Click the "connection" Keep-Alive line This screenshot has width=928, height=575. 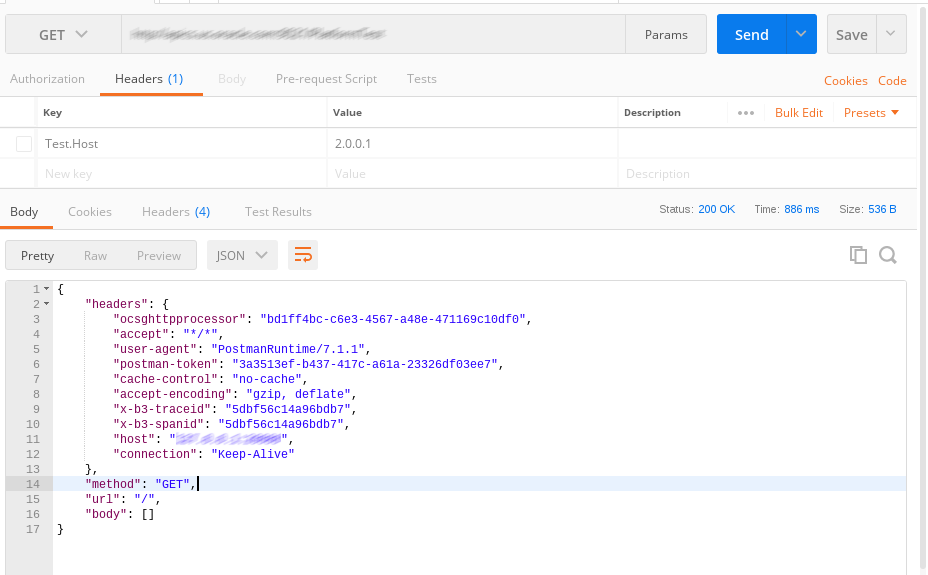coord(204,454)
